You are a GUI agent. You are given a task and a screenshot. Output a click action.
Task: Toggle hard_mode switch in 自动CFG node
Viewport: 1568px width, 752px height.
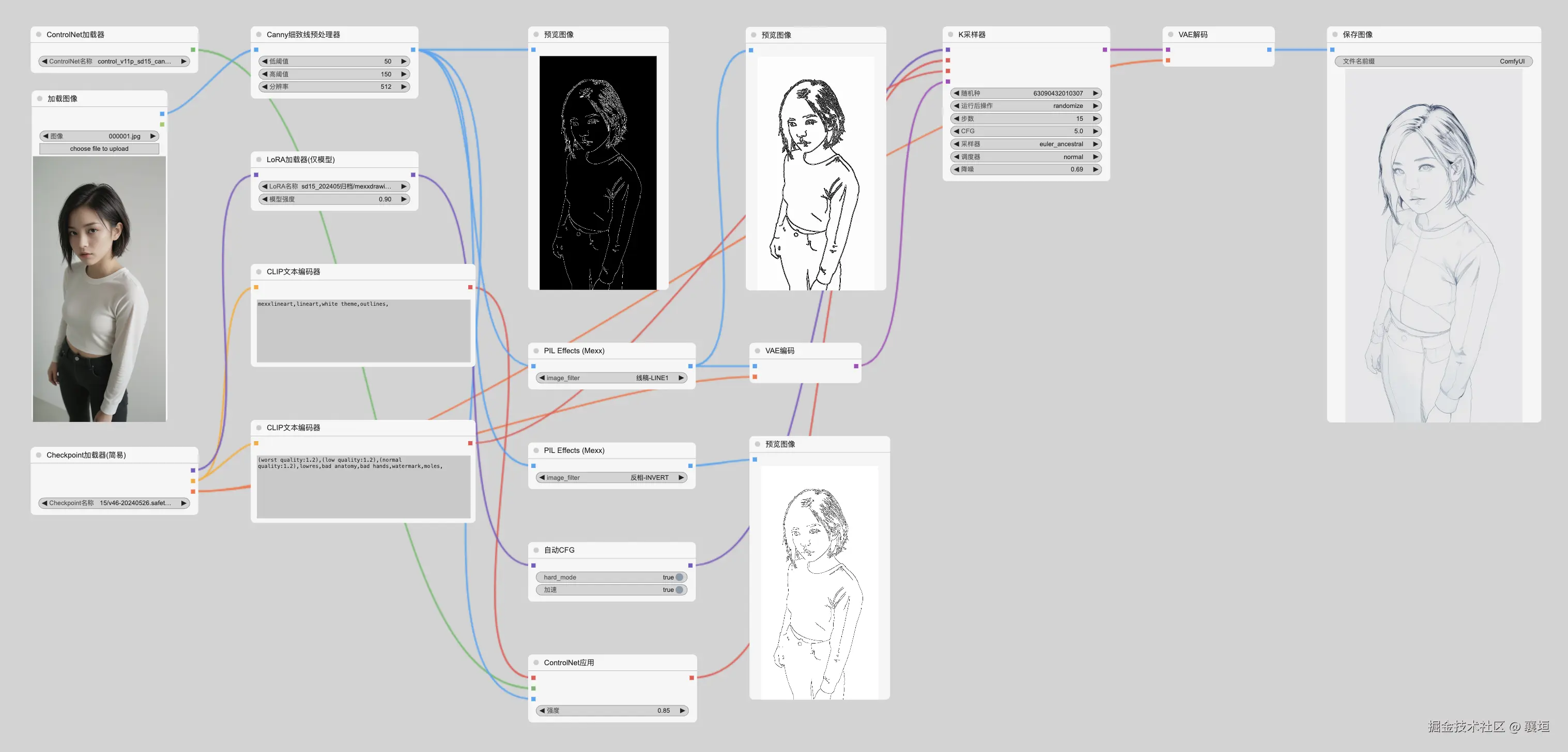679,577
